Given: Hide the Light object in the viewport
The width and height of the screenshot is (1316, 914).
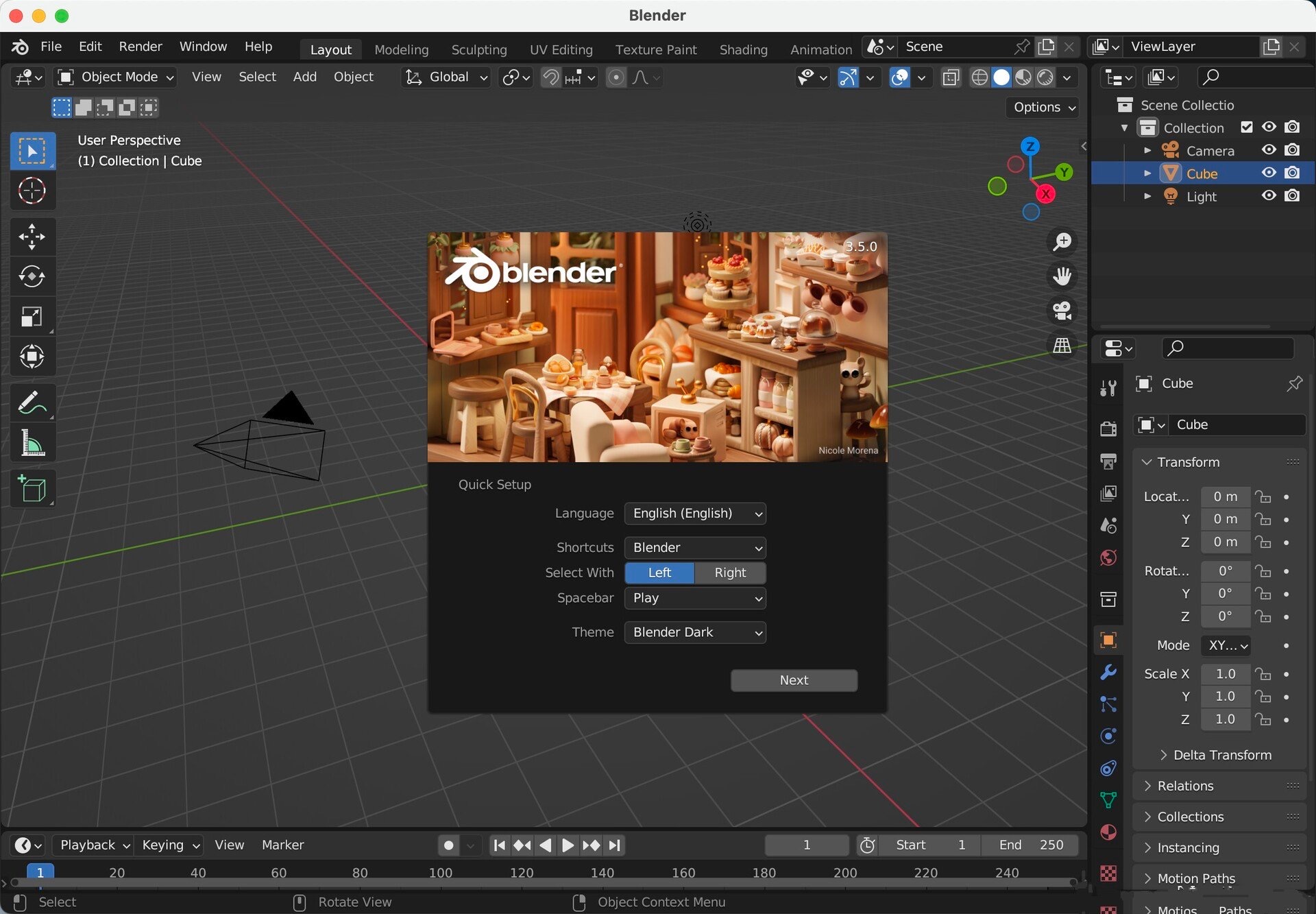Looking at the screenshot, I should pos(1269,196).
